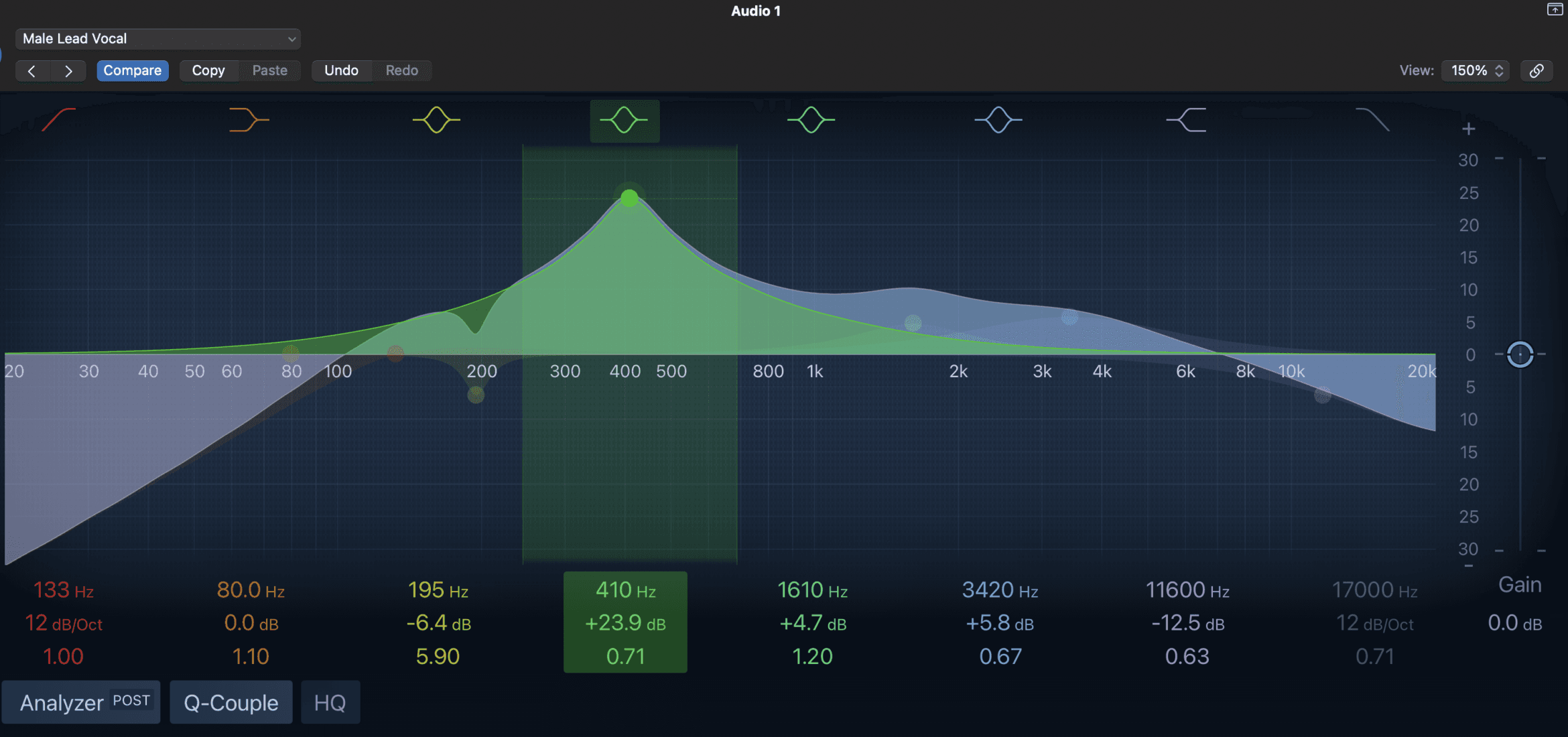Open the View zoom percentage selector
This screenshot has height=737, width=1568.
1474,70
